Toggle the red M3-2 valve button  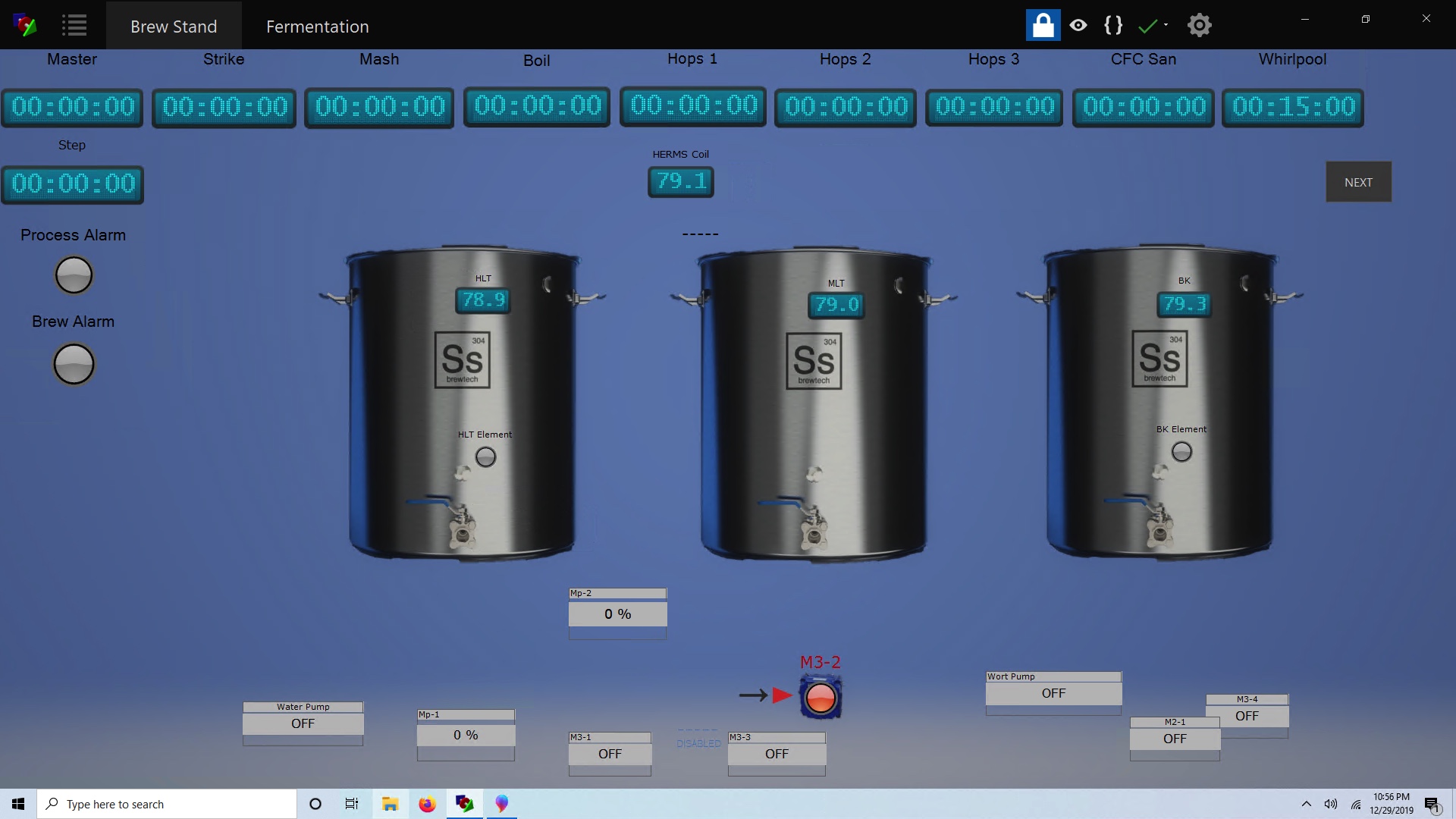[x=821, y=698]
